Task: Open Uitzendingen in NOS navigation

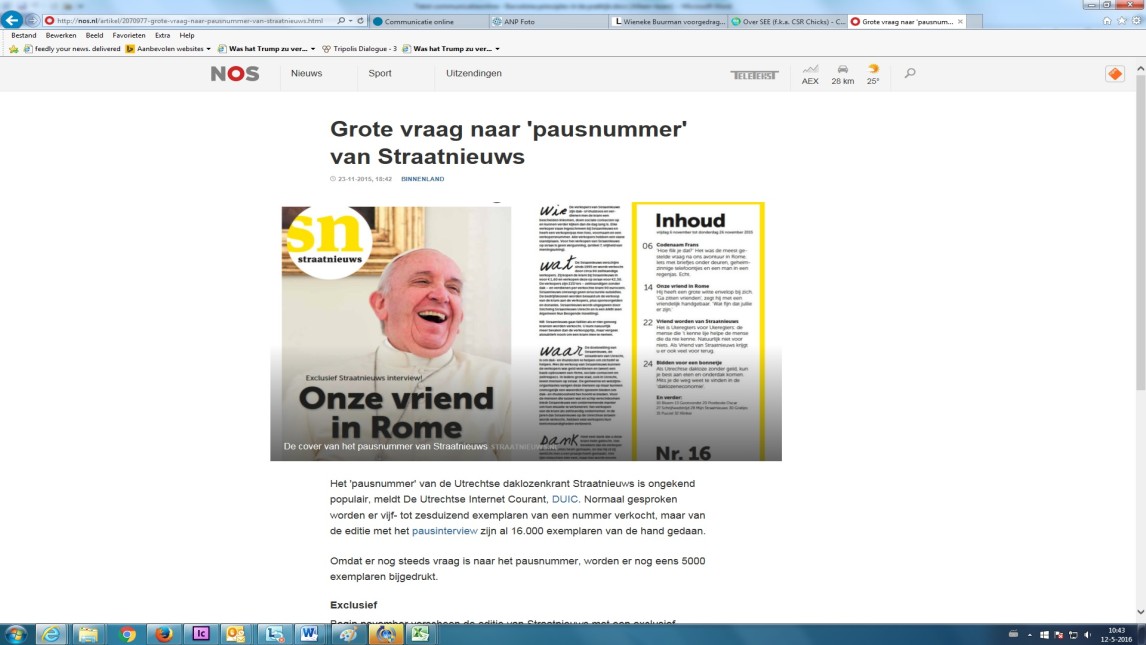Action: click(474, 73)
